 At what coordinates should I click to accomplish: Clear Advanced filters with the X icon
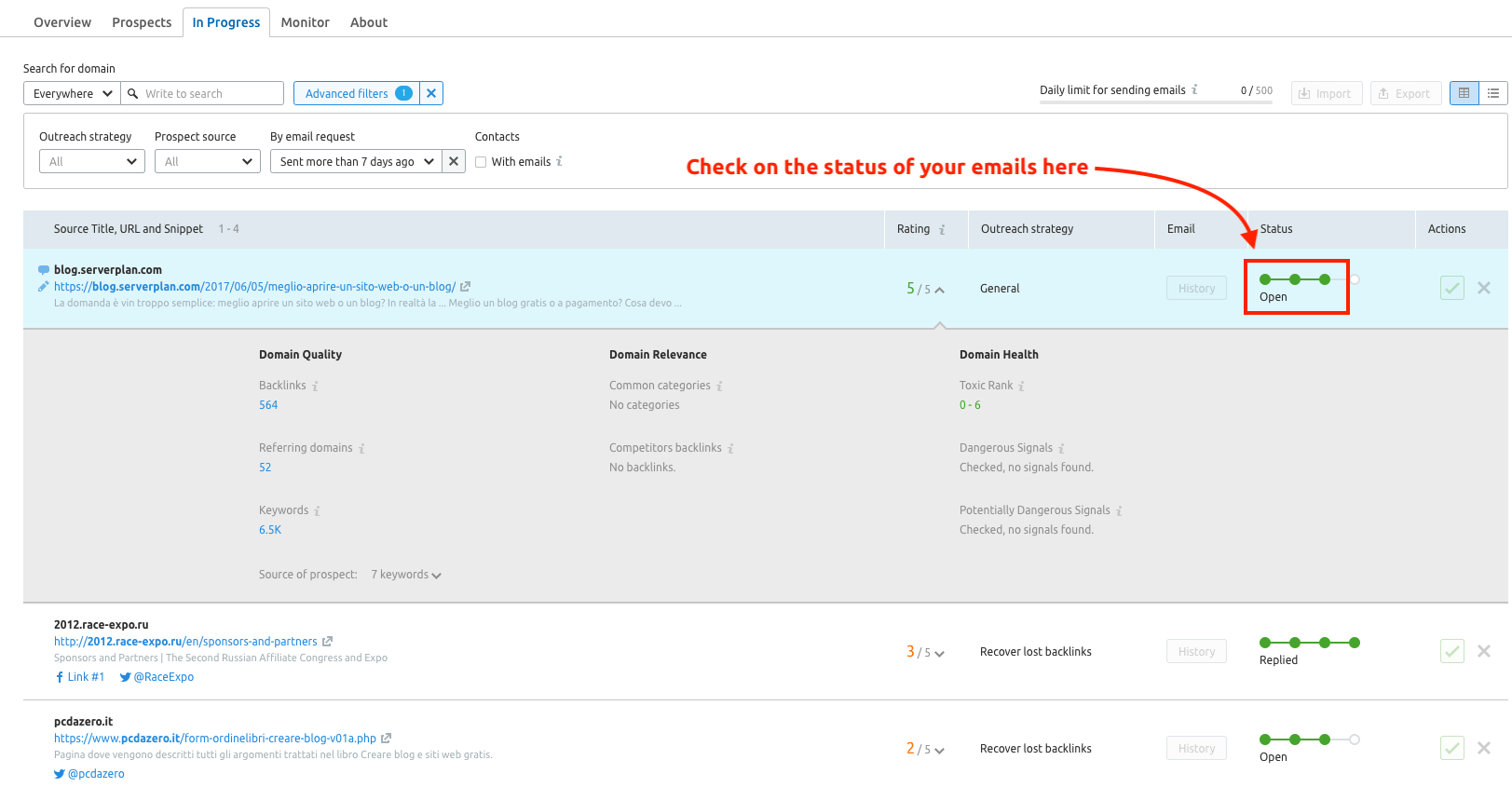click(x=431, y=93)
